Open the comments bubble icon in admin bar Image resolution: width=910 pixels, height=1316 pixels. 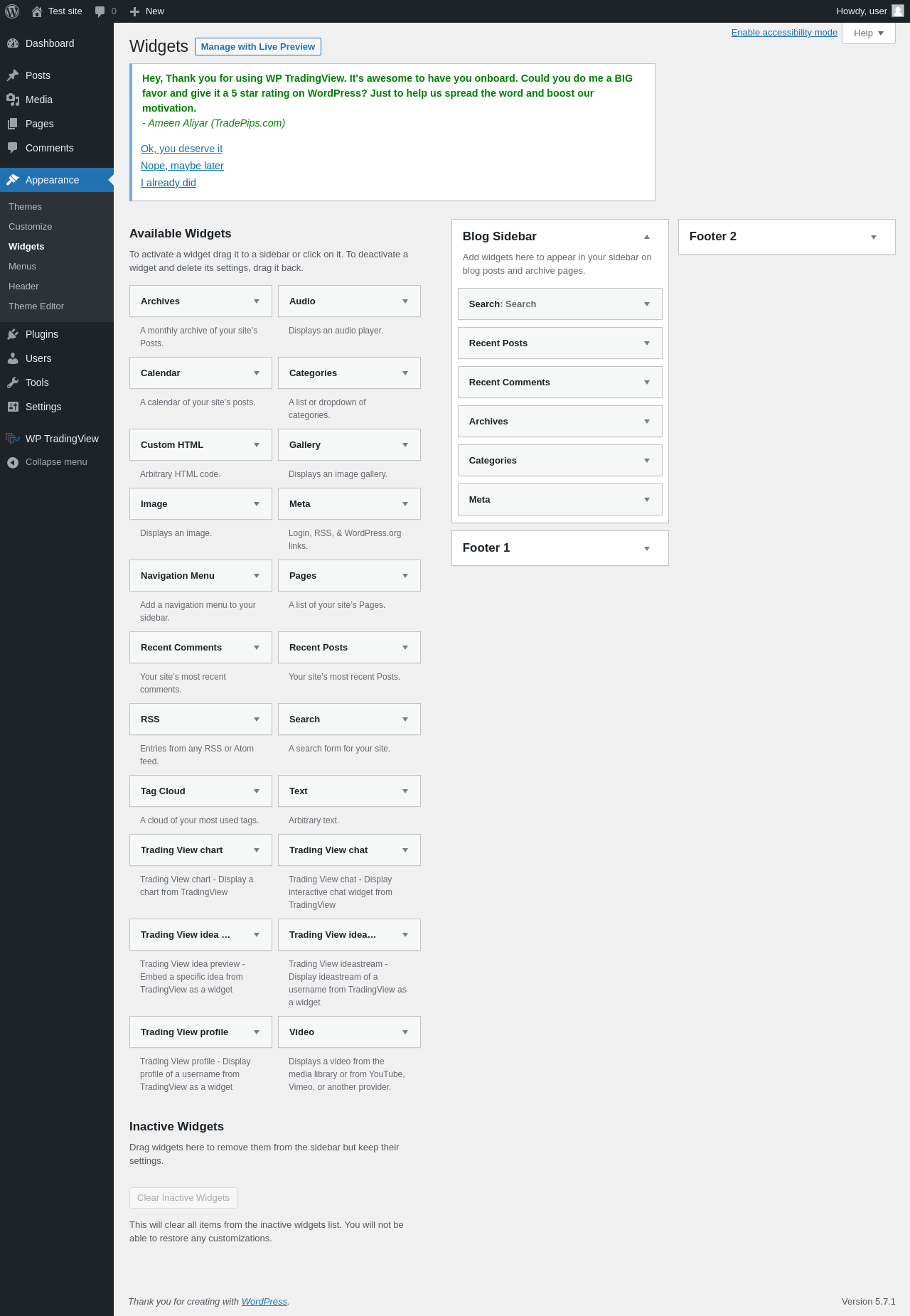click(100, 11)
